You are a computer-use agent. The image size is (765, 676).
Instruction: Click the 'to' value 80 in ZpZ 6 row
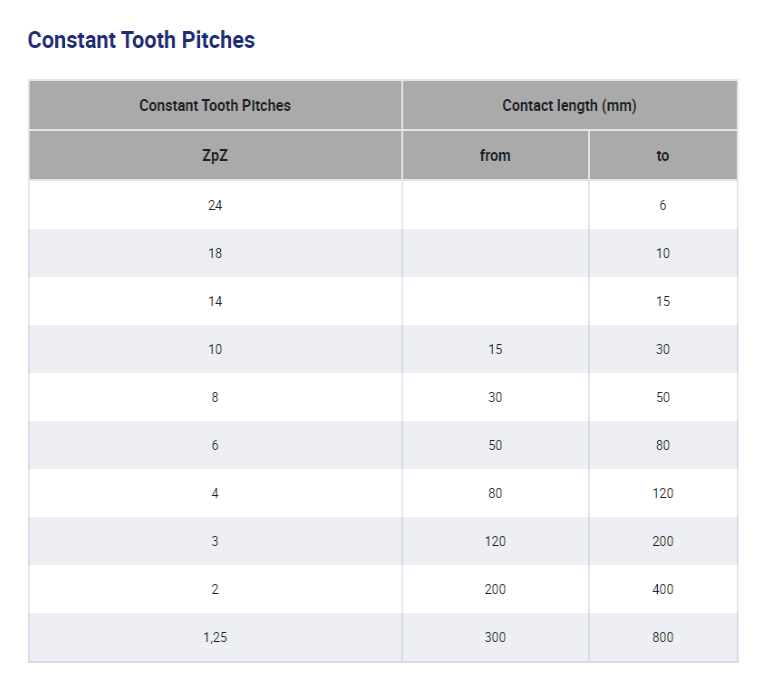[x=663, y=445]
